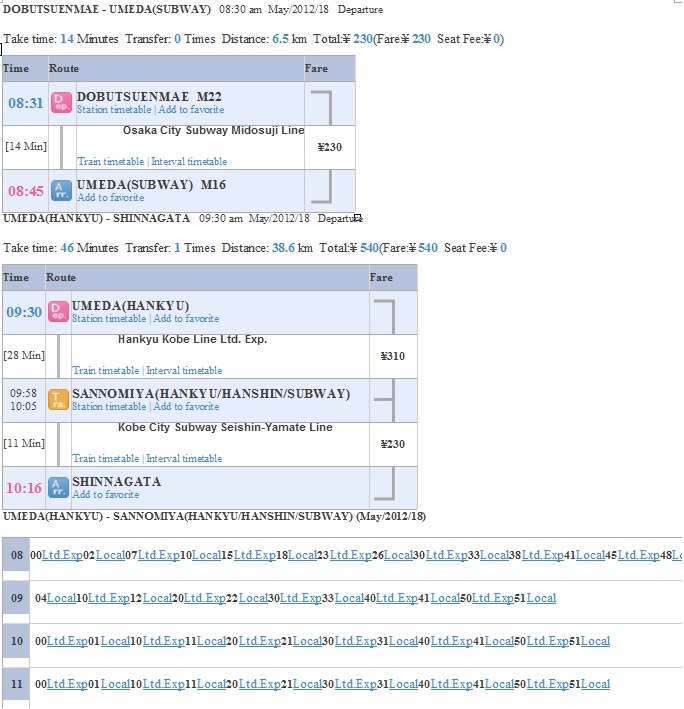
Task: Open Interval timetable for Kobe Seishin-Yamate Line
Action: (x=184, y=458)
